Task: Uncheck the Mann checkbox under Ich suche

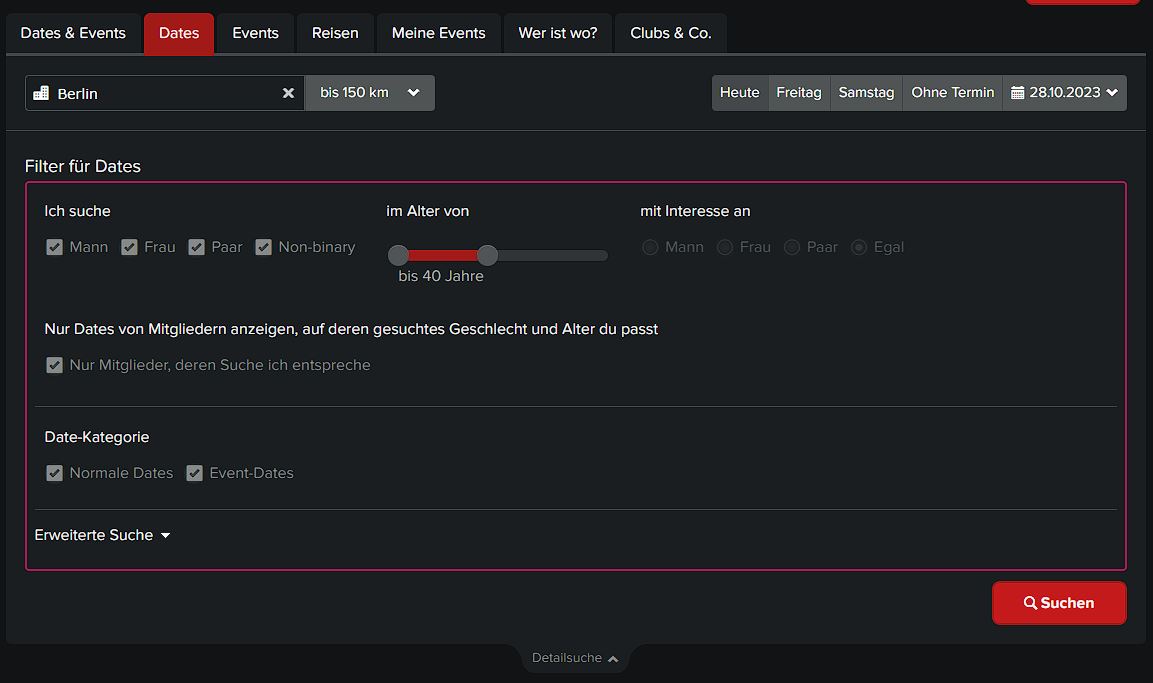Action: pos(54,247)
